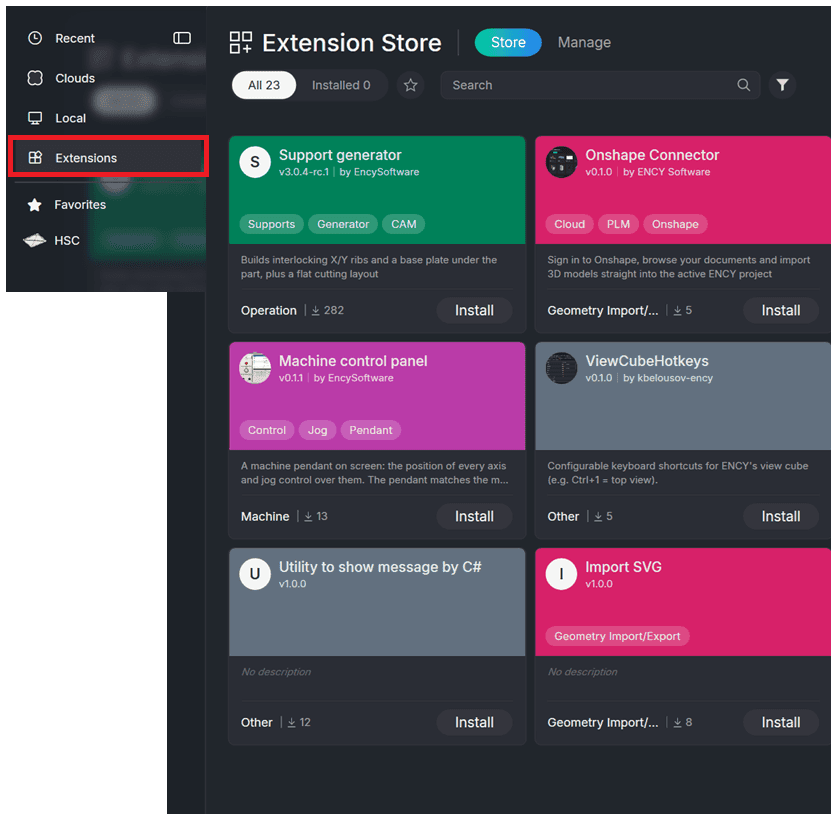This screenshot has width=836, height=814.
Task: Click the Extension Store grid icon
Action: coord(240,43)
